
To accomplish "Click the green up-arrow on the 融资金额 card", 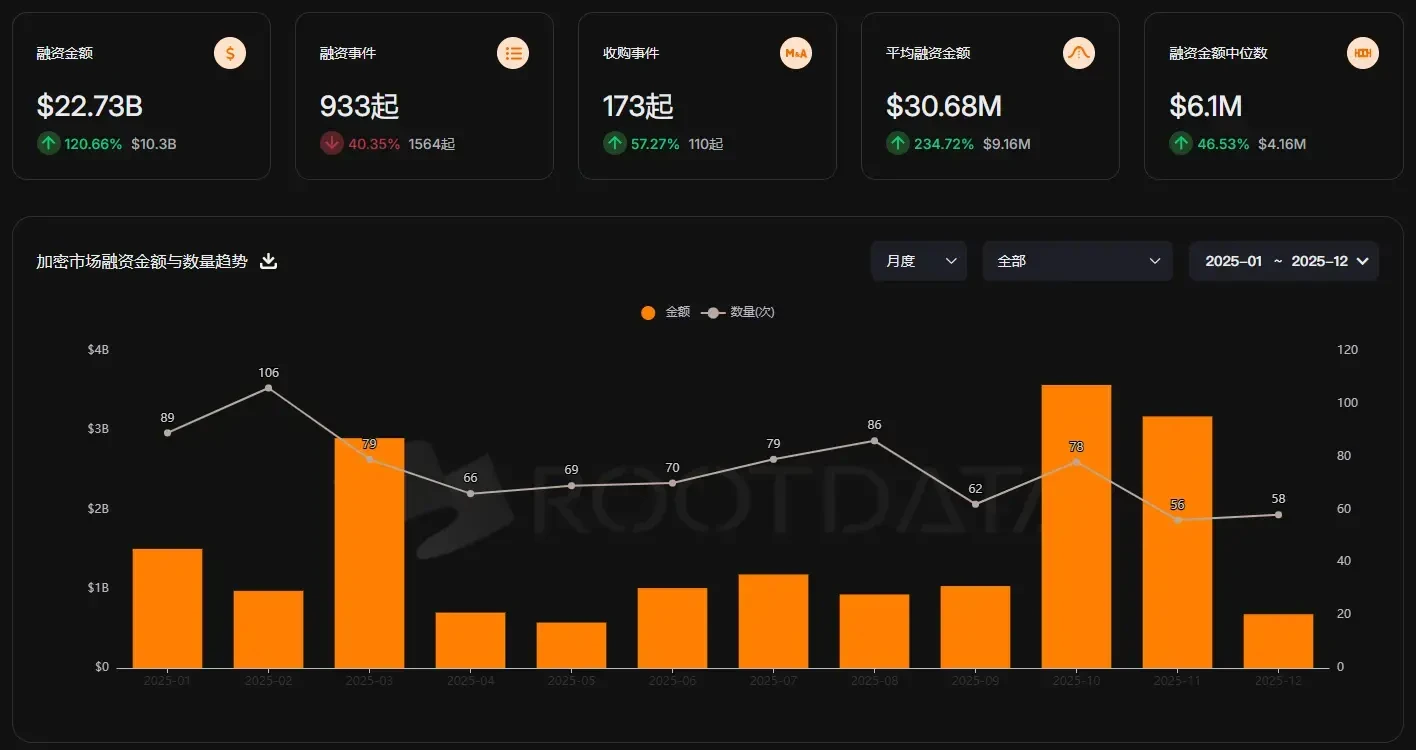I will (48, 143).
